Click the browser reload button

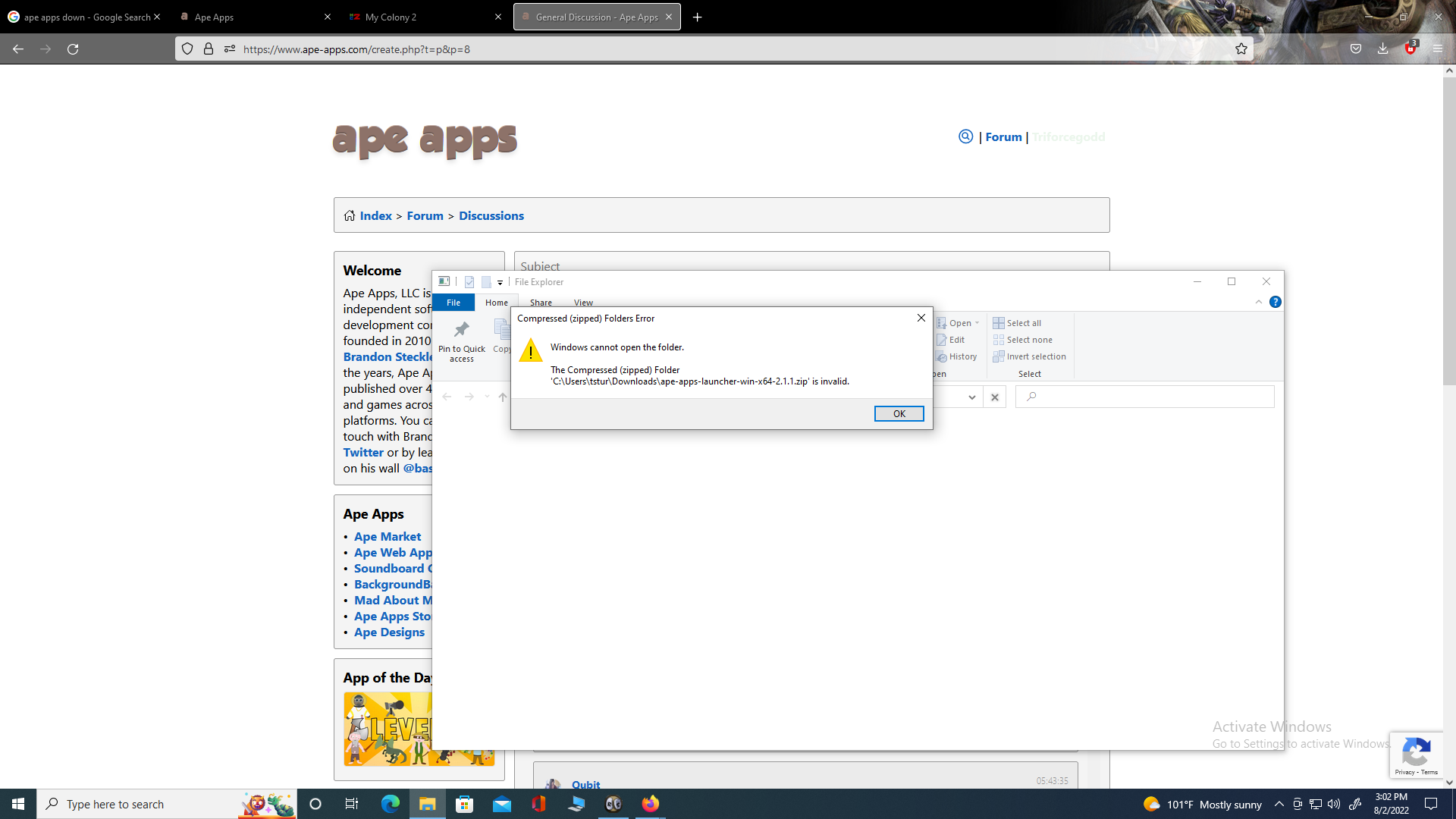[x=73, y=49]
